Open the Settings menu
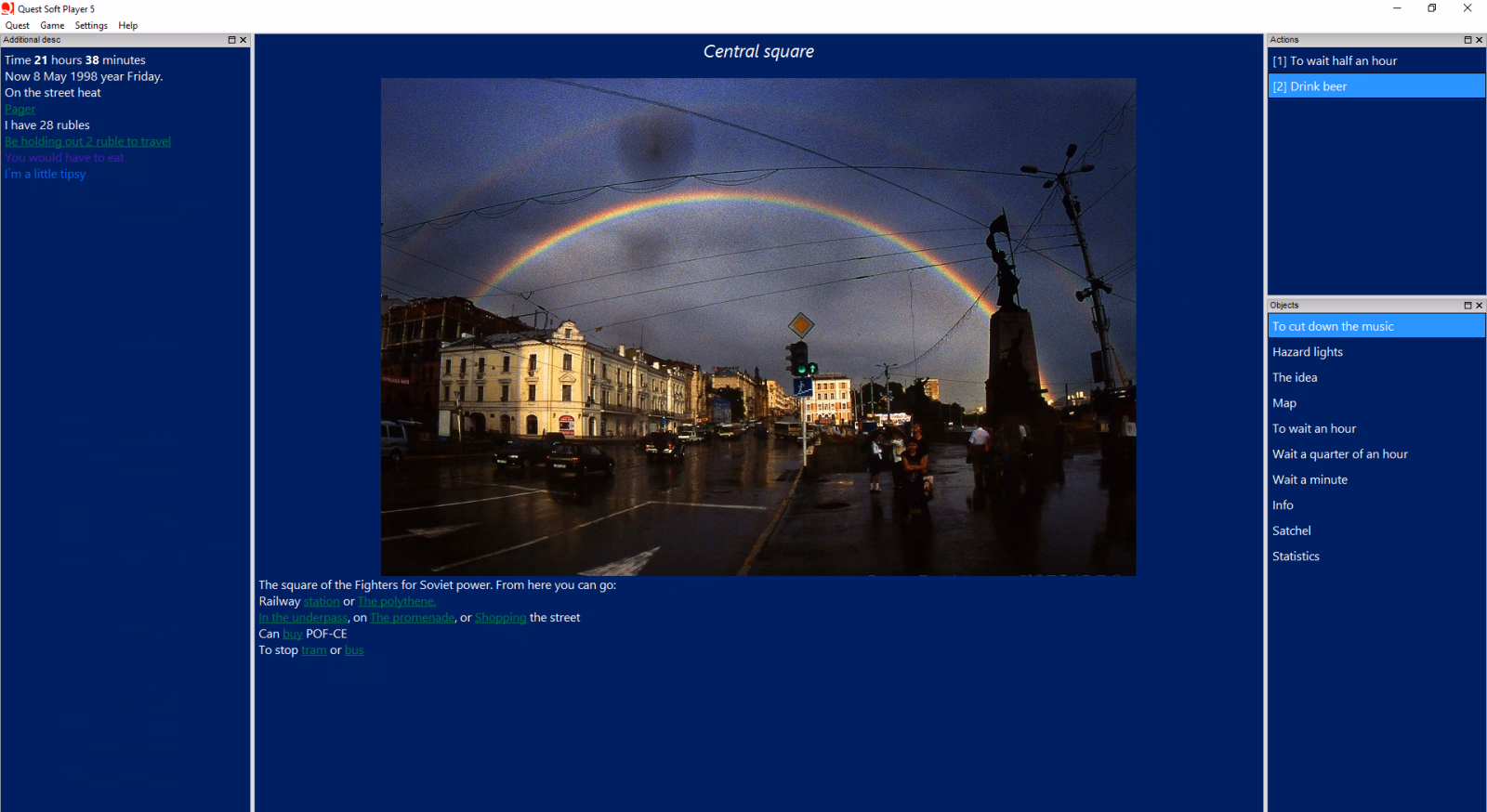The image size is (1487, 812). (x=91, y=25)
